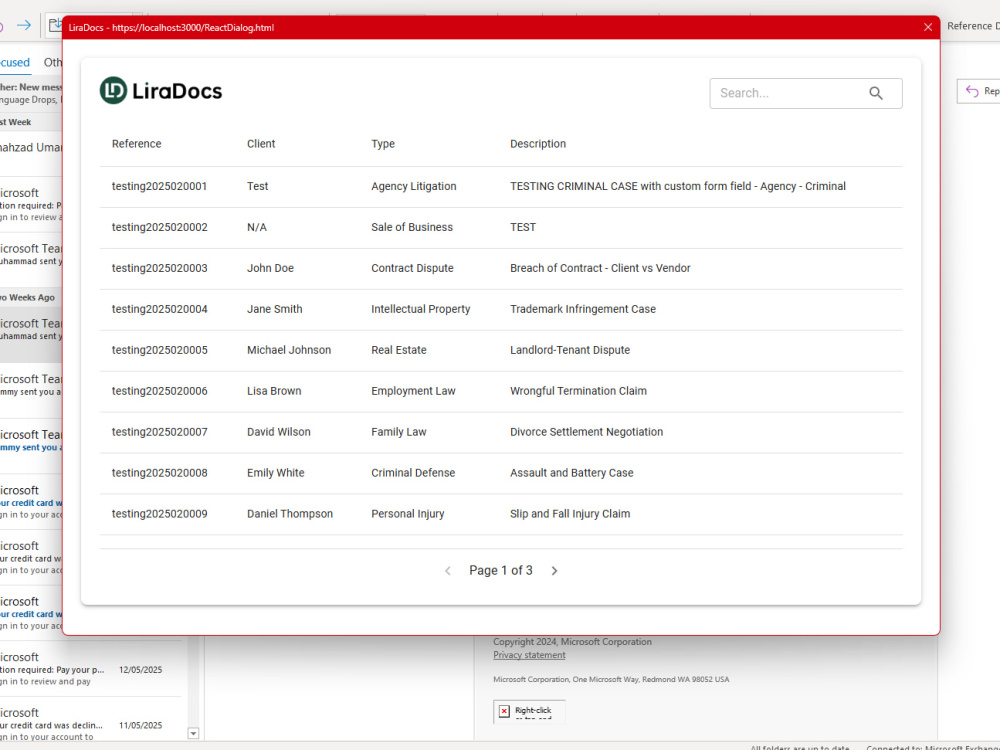Image resolution: width=1000 pixels, height=750 pixels.
Task: Click Breach of Contract description
Action: [600, 268]
